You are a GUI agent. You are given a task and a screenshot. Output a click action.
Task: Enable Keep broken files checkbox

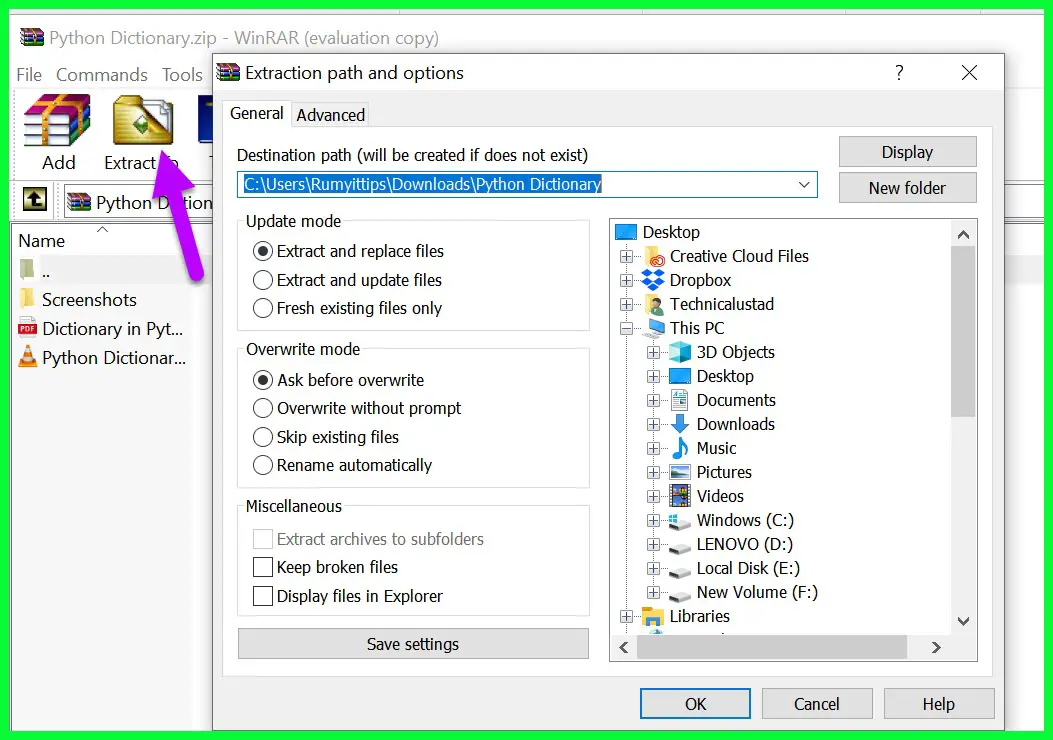(x=263, y=567)
